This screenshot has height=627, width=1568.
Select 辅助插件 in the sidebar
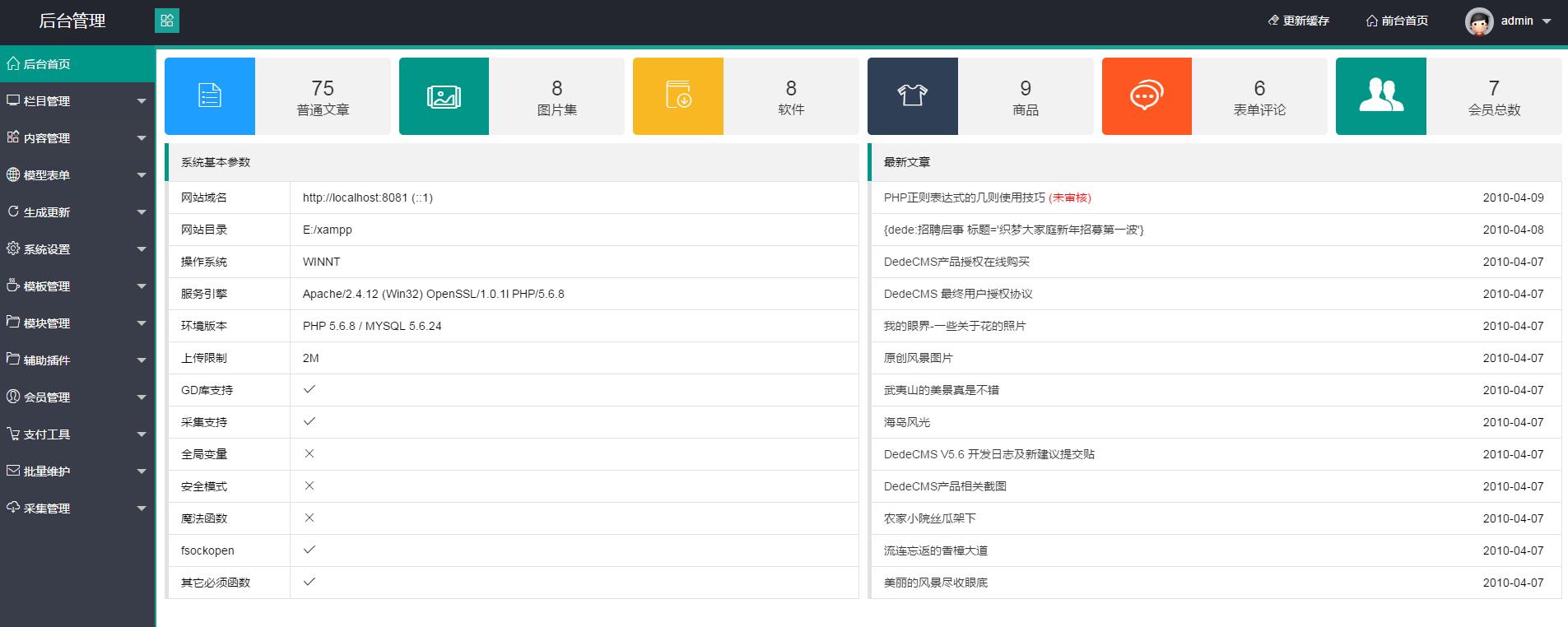pos(77,360)
